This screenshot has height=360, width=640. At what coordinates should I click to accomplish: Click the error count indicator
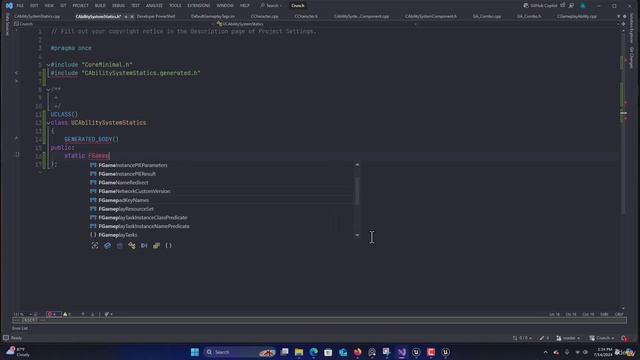tap(53, 314)
